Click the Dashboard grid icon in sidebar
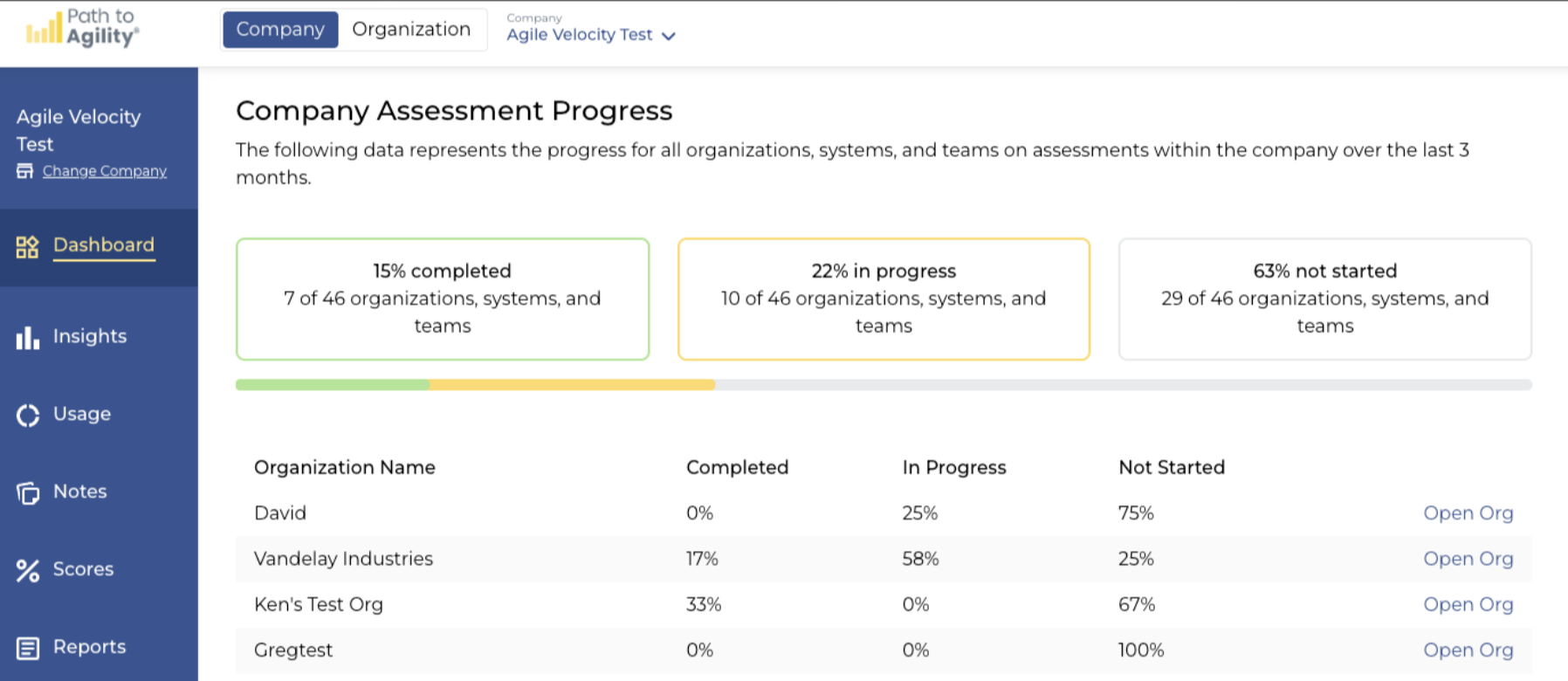Image resolution: width=1568 pixels, height=681 pixels. tap(27, 247)
